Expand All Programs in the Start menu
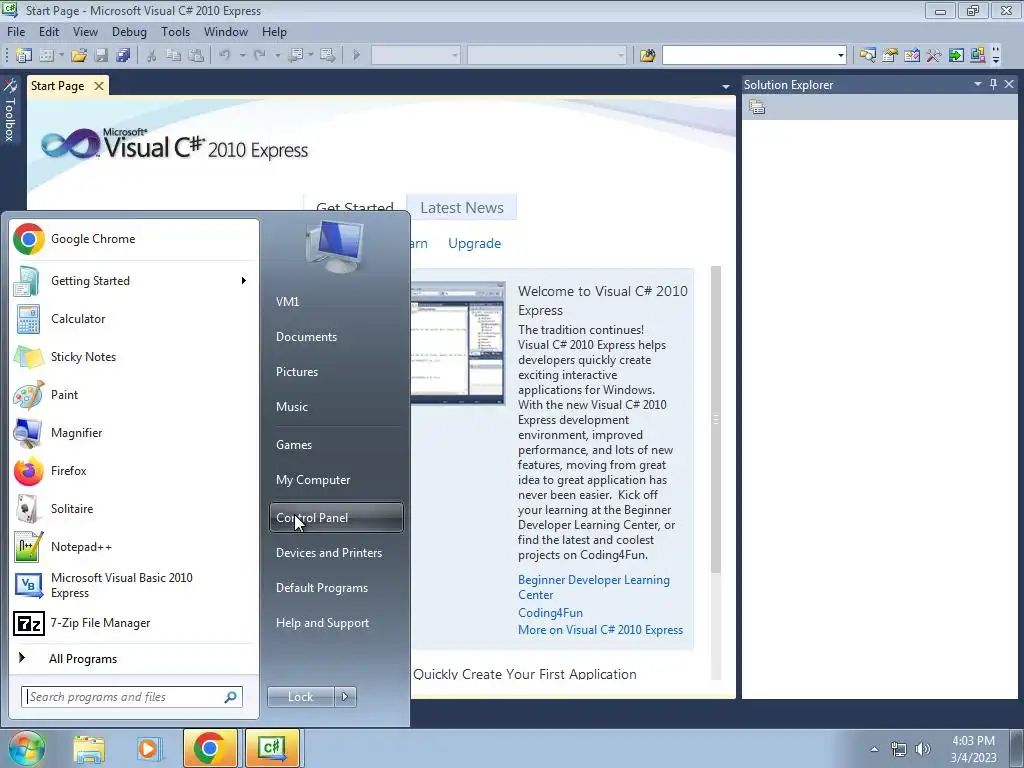The height and width of the screenshot is (768, 1024). (134, 659)
